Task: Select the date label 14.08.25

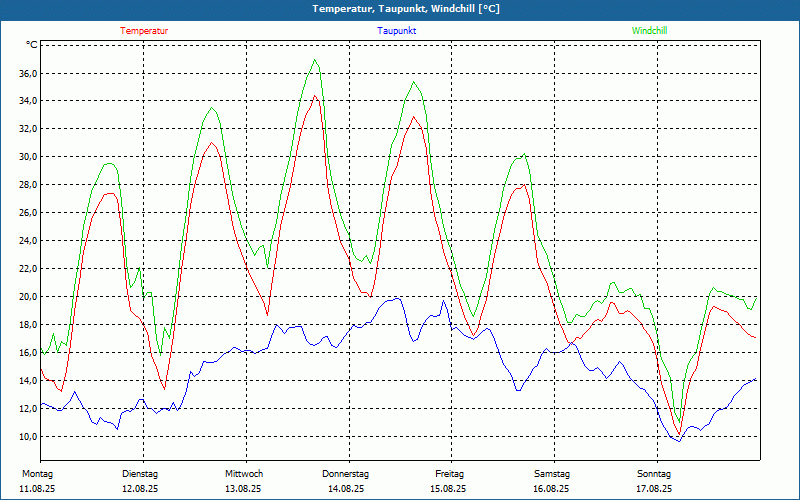Action: pos(346,489)
